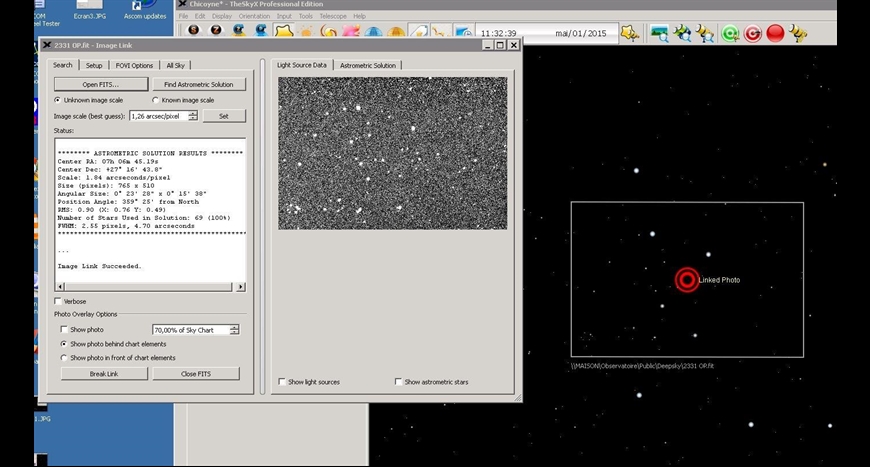
Task: Click the red circular arrow toolbar icon
Action: click(752, 34)
